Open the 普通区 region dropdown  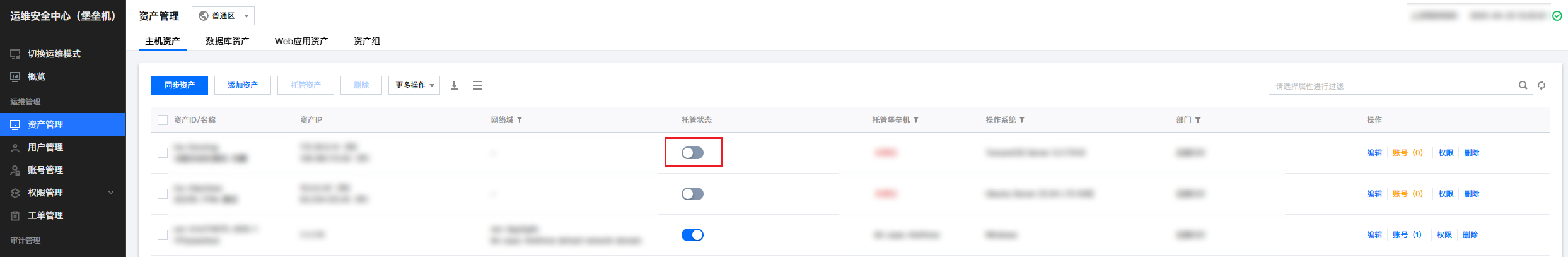pyautogui.click(x=223, y=16)
